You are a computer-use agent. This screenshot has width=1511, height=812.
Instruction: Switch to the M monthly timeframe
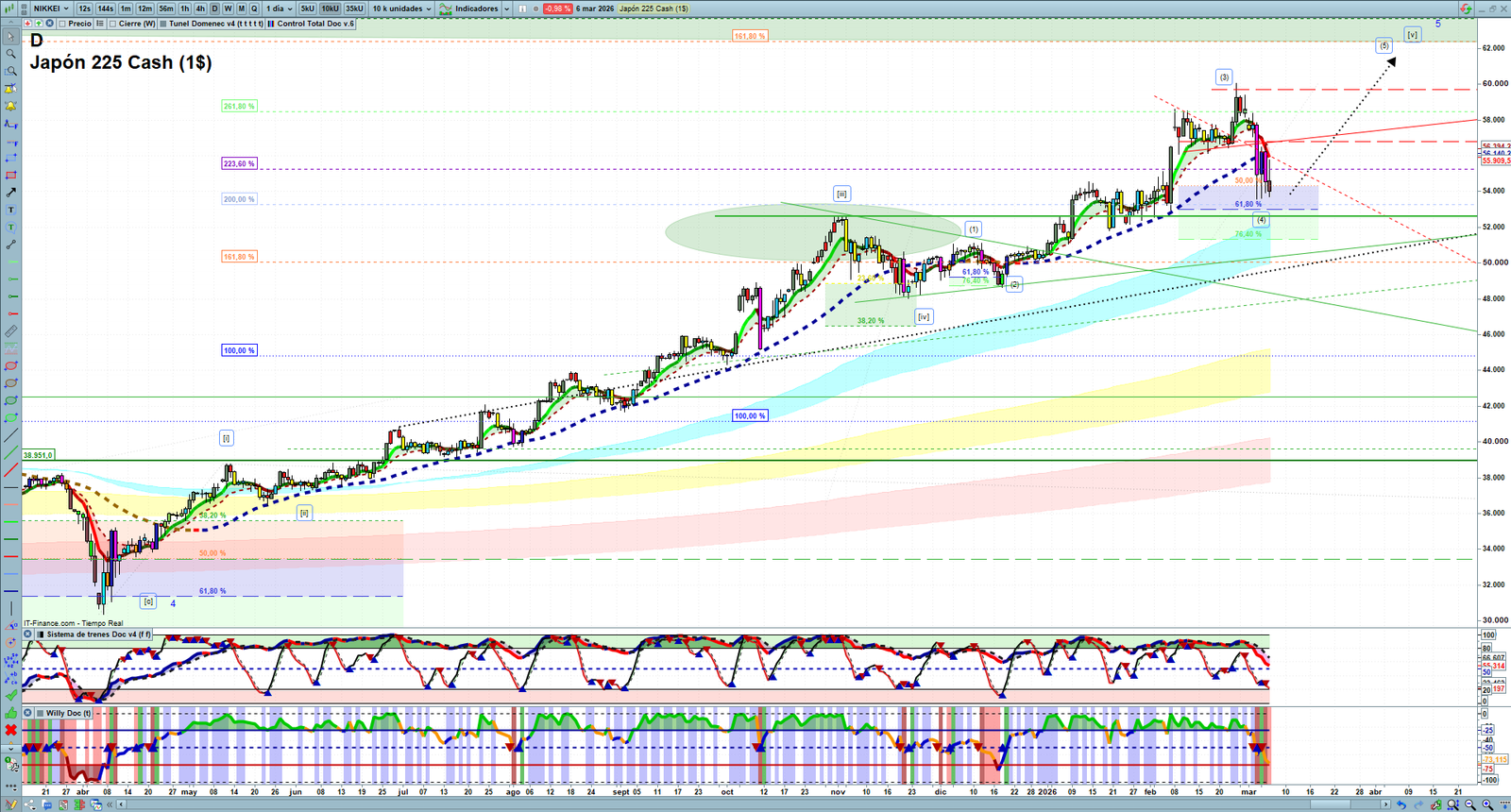[241, 8]
